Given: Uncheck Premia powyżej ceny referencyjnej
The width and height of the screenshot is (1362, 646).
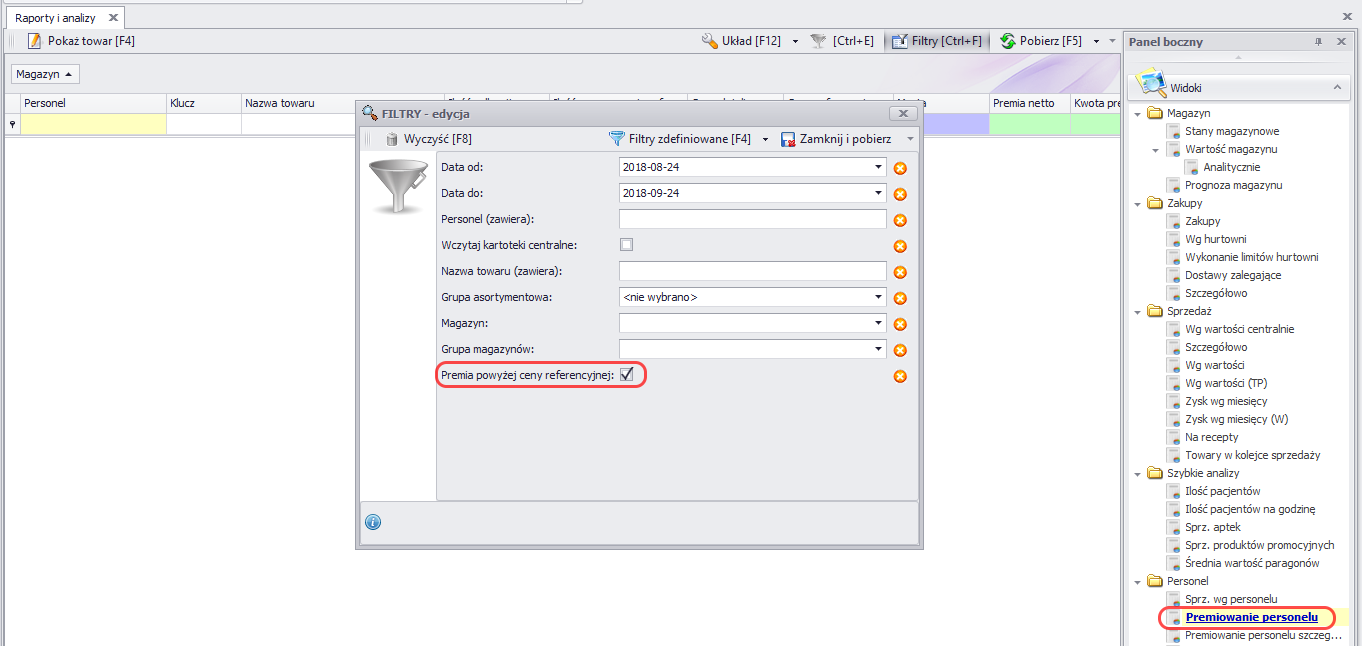Looking at the screenshot, I should click(x=627, y=374).
